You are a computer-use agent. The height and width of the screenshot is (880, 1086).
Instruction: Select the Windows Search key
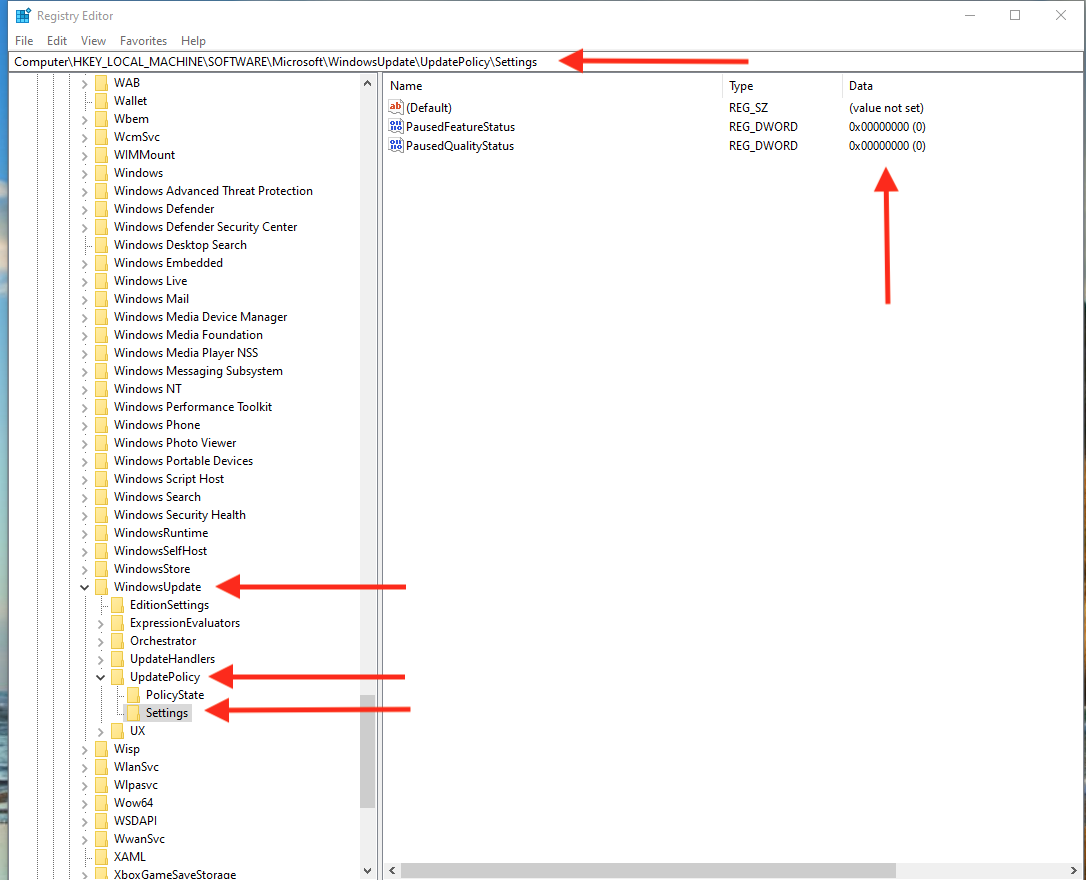click(x=157, y=497)
